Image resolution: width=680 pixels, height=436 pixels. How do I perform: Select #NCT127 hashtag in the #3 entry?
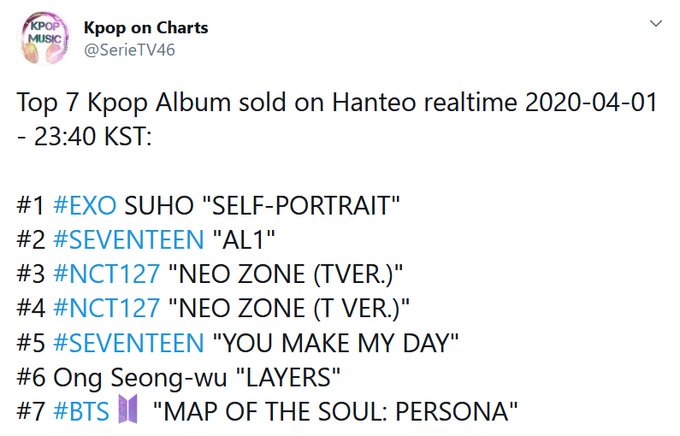click(106, 274)
